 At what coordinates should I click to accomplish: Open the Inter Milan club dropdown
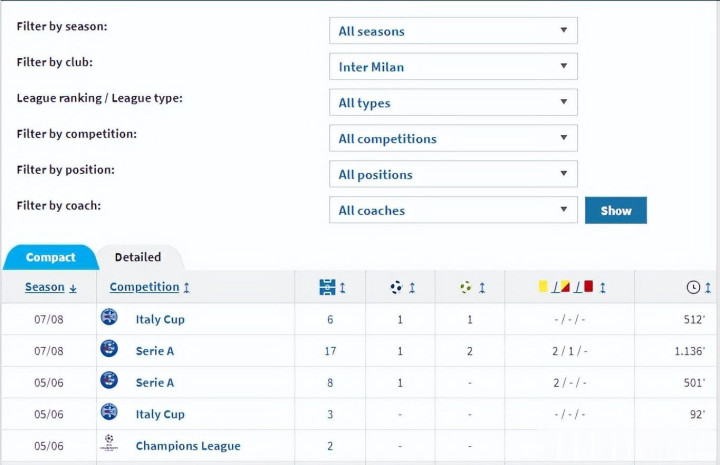(x=453, y=67)
